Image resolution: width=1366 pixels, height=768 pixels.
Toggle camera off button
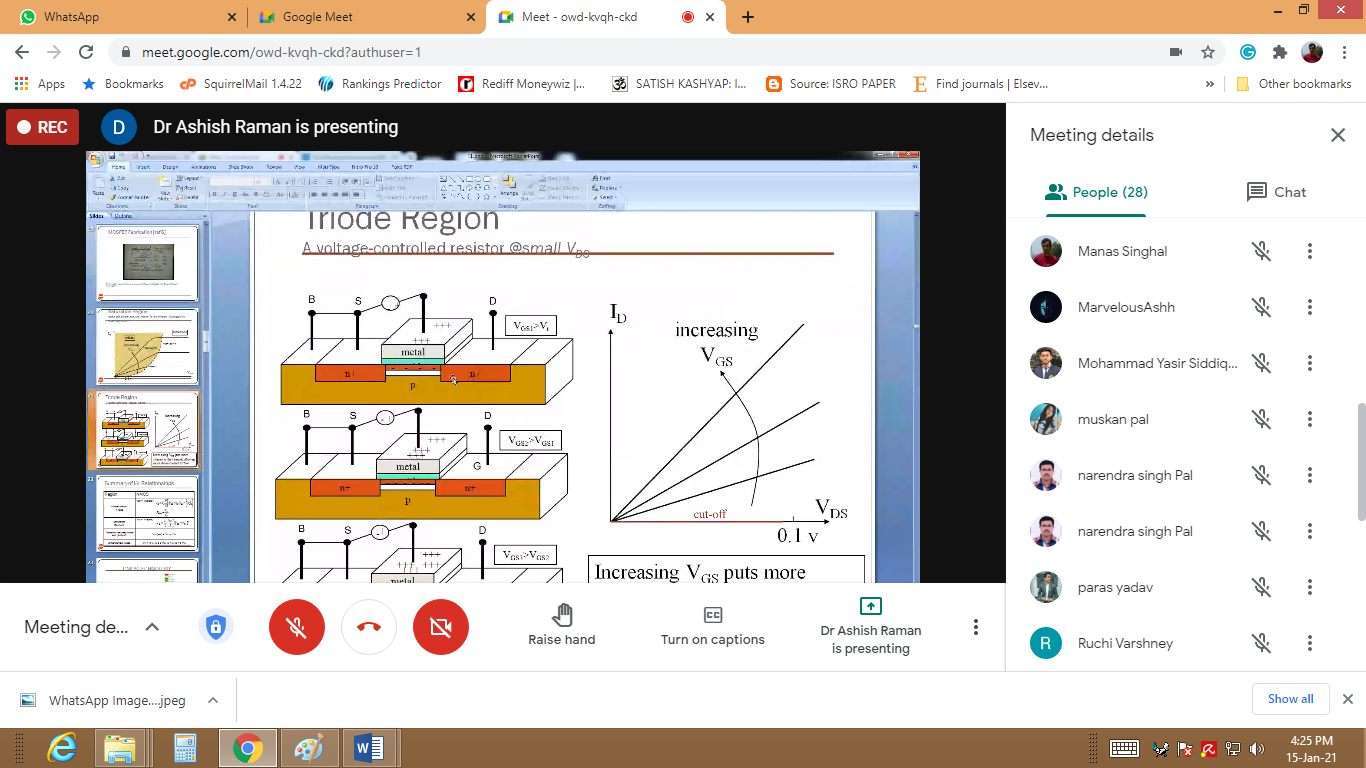pyautogui.click(x=441, y=627)
